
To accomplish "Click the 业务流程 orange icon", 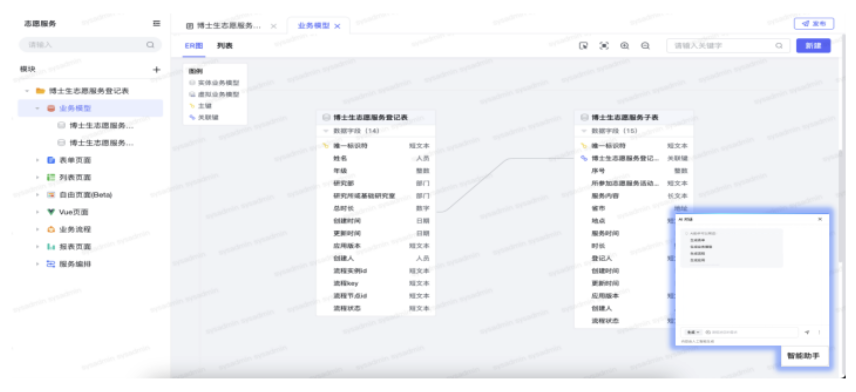I will pyautogui.click(x=51, y=229).
